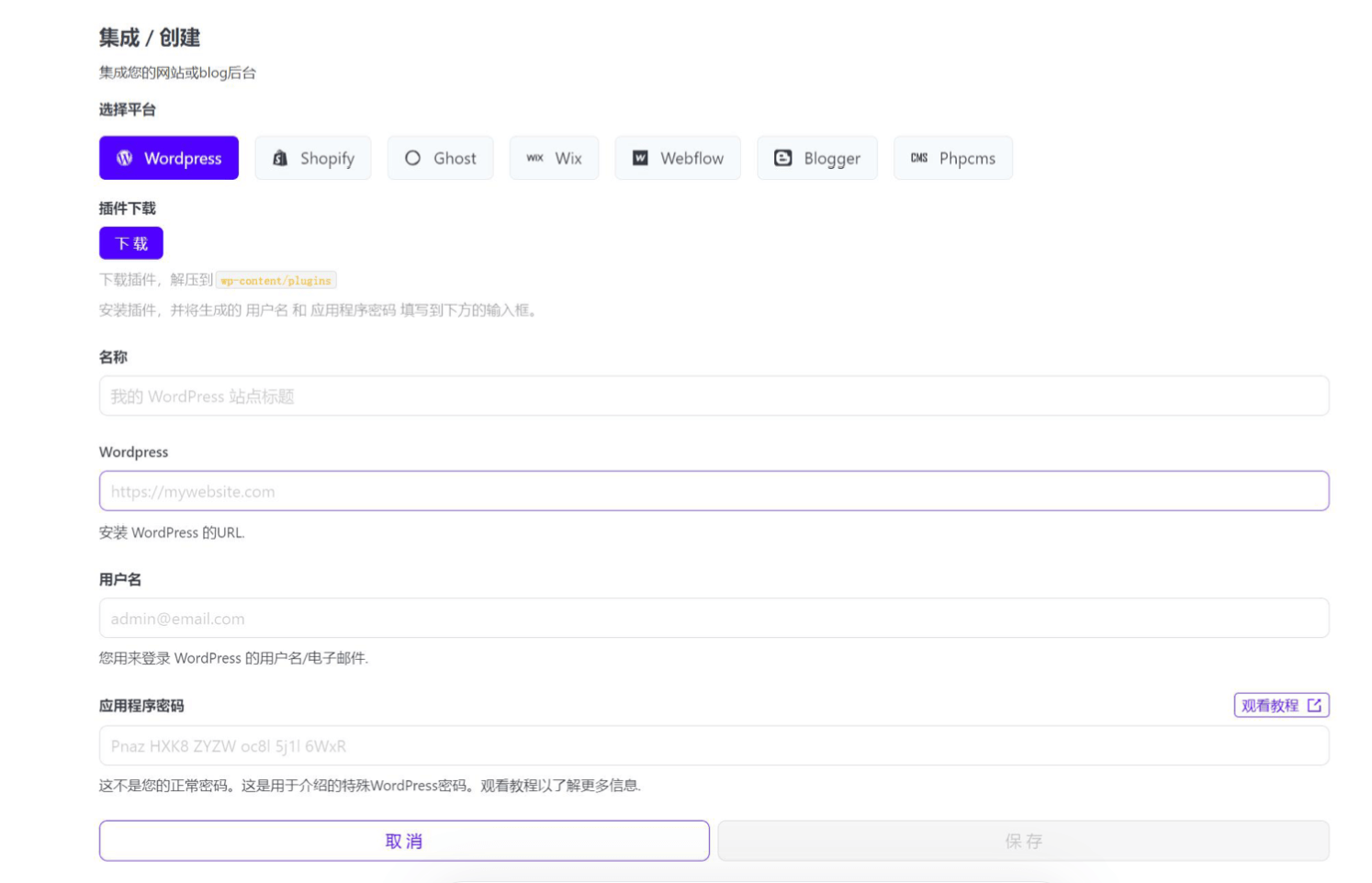Click the 安装 WordPress 的URL hint text
Screen dimensions: 1372x883
(x=172, y=532)
